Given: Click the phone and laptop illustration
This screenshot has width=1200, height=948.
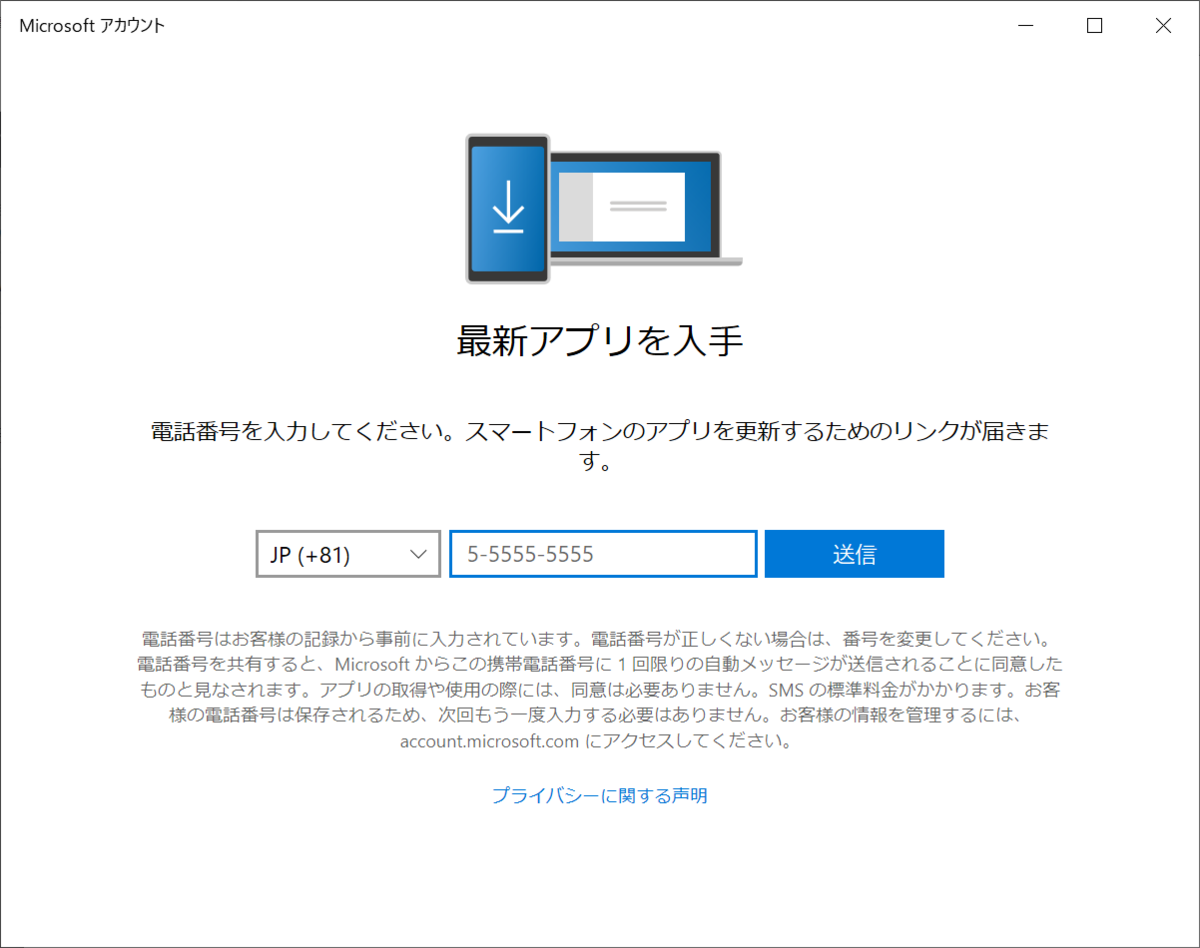Looking at the screenshot, I should (604, 209).
